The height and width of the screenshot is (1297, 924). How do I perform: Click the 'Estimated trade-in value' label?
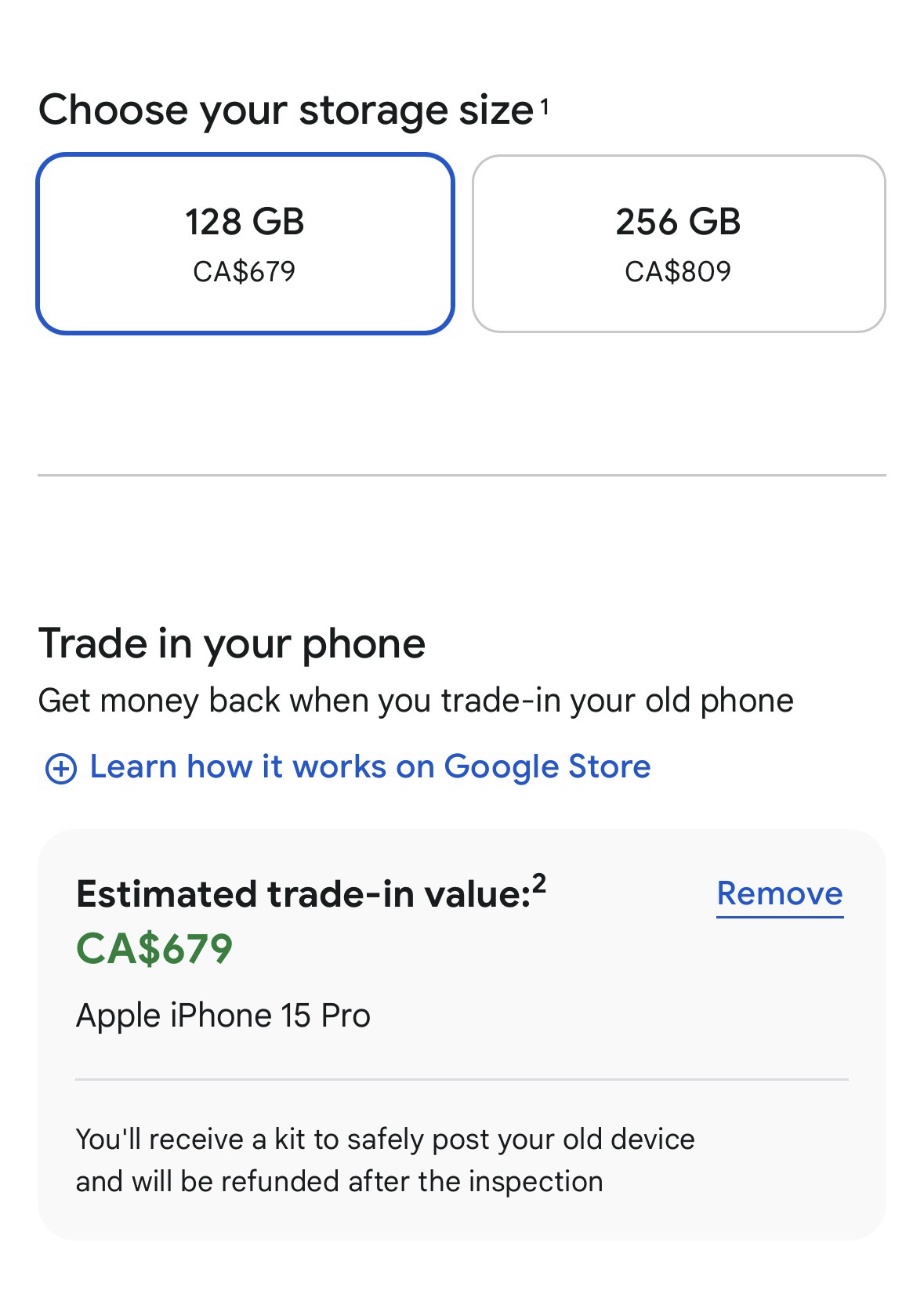pyautogui.click(x=303, y=894)
